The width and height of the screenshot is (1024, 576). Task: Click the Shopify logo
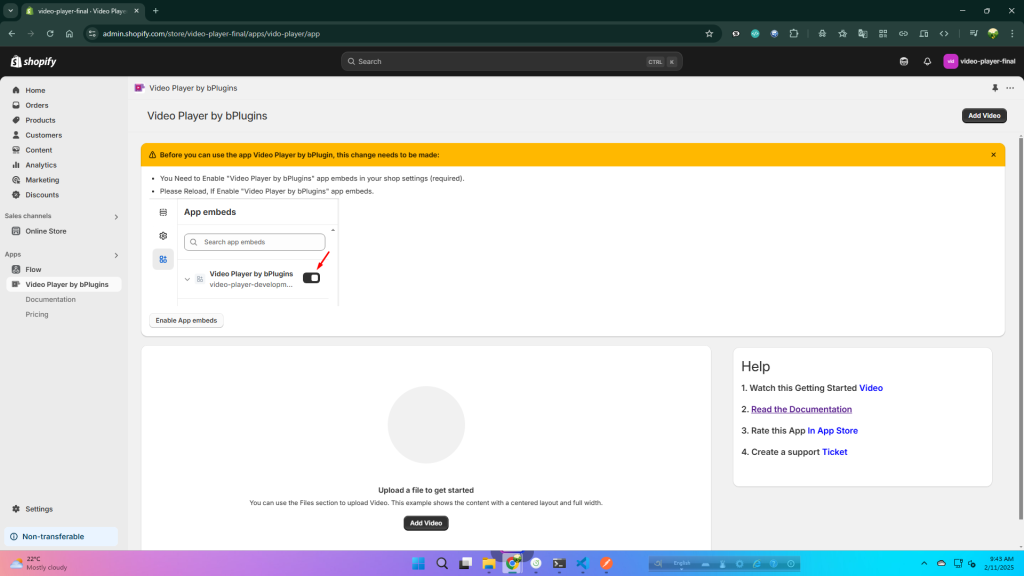click(x=34, y=61)
